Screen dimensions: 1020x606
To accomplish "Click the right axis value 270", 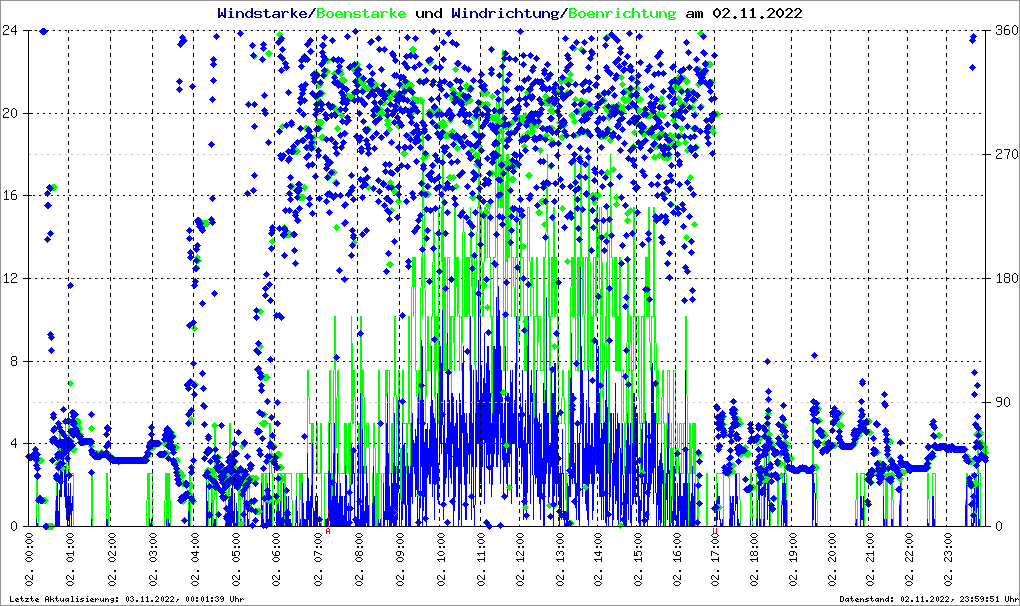I will pos(1007,154).
